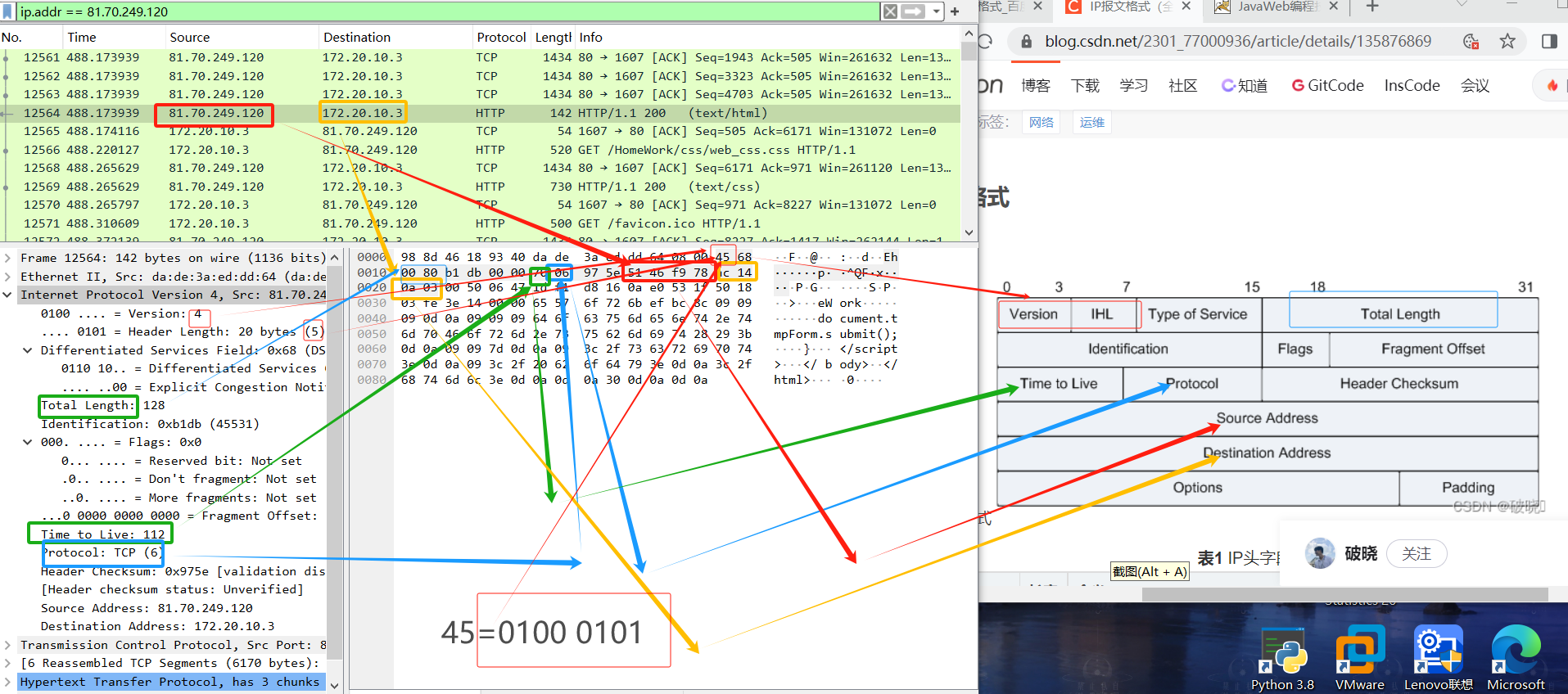Image resolution: width=1568 pixels, height=694 pixels.
Task: Close the JavaWeb编程 tab
Action: pyautogui.click(x=1334, y=7)
